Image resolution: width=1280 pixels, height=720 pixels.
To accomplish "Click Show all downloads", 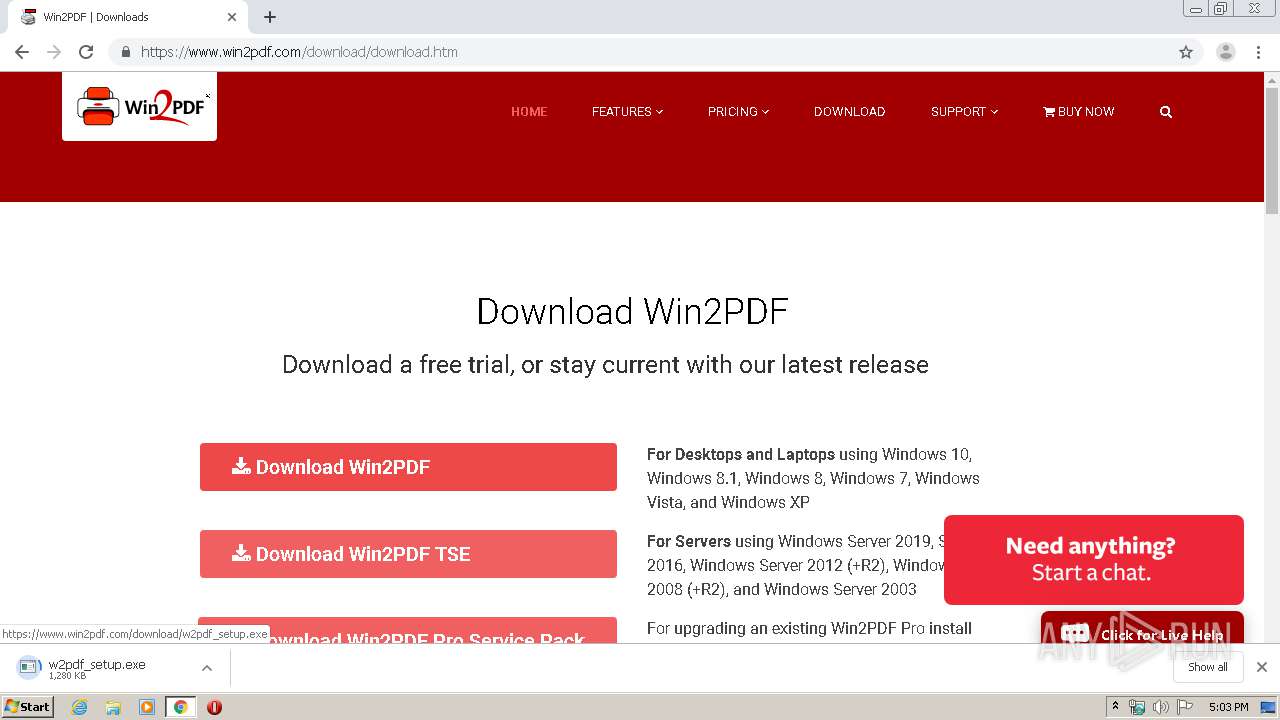I will (1207, 667).
